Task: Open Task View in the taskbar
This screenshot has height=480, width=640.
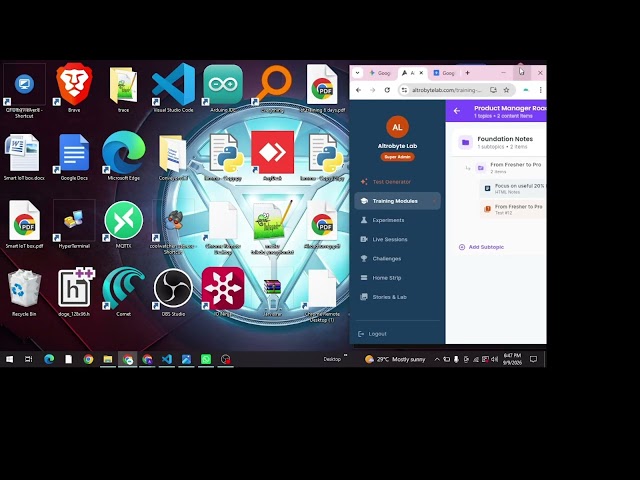Action: 28,359
